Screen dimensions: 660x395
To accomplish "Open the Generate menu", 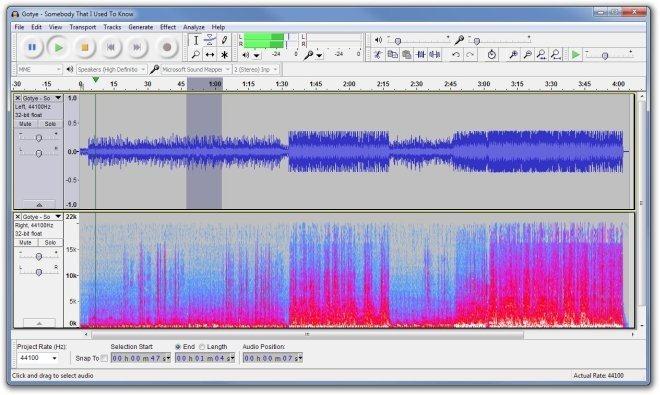I will 141,27.
